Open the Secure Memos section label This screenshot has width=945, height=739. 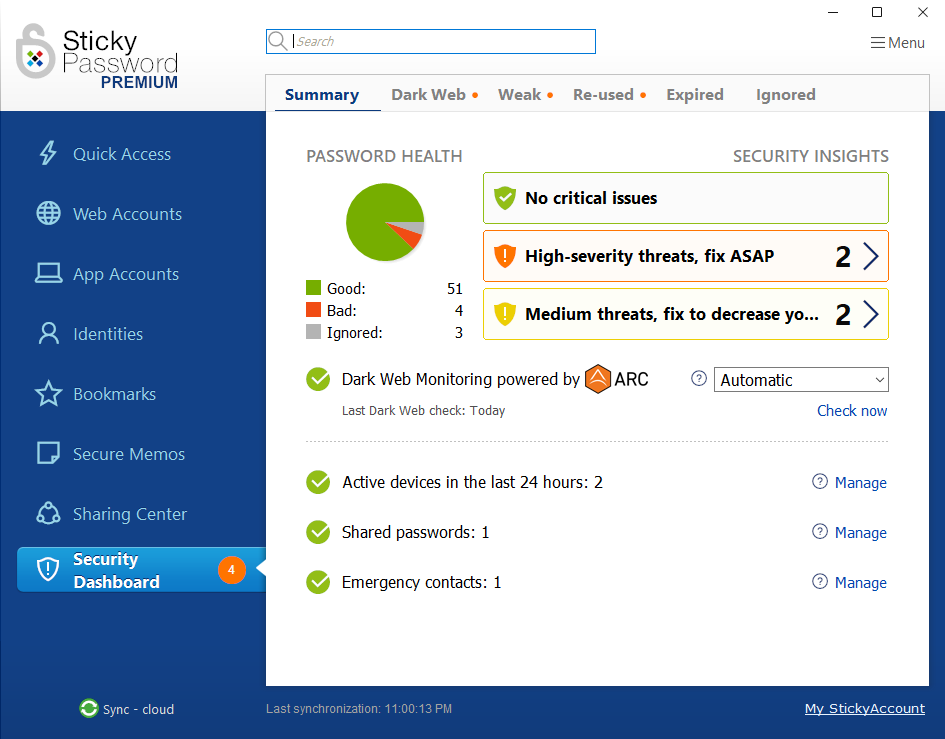pyautogui.click(x=129, y=453)
